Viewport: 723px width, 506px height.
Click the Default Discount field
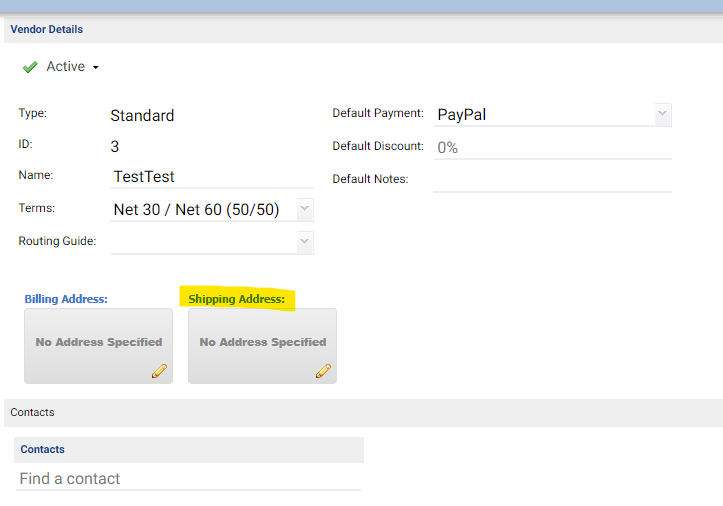point(552,148)
